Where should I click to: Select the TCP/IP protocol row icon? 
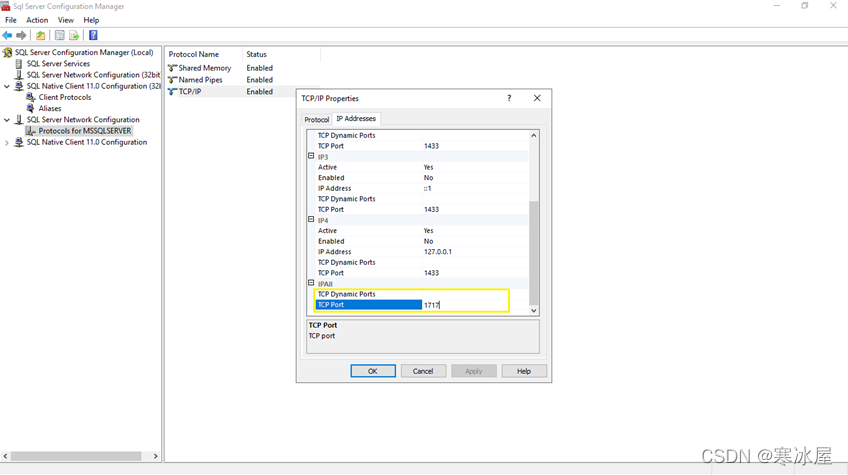pyautogui.click(x=172, y=92)
